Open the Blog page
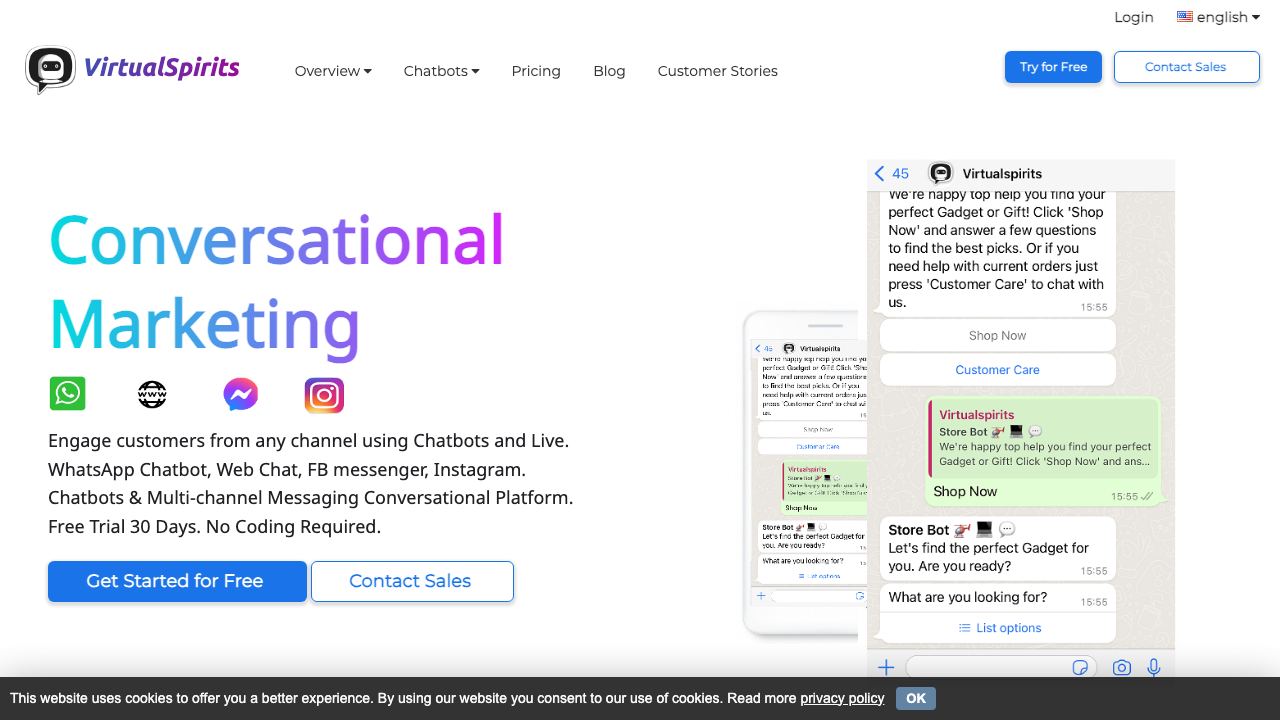 pyautogui.click(x=609, y=71)
